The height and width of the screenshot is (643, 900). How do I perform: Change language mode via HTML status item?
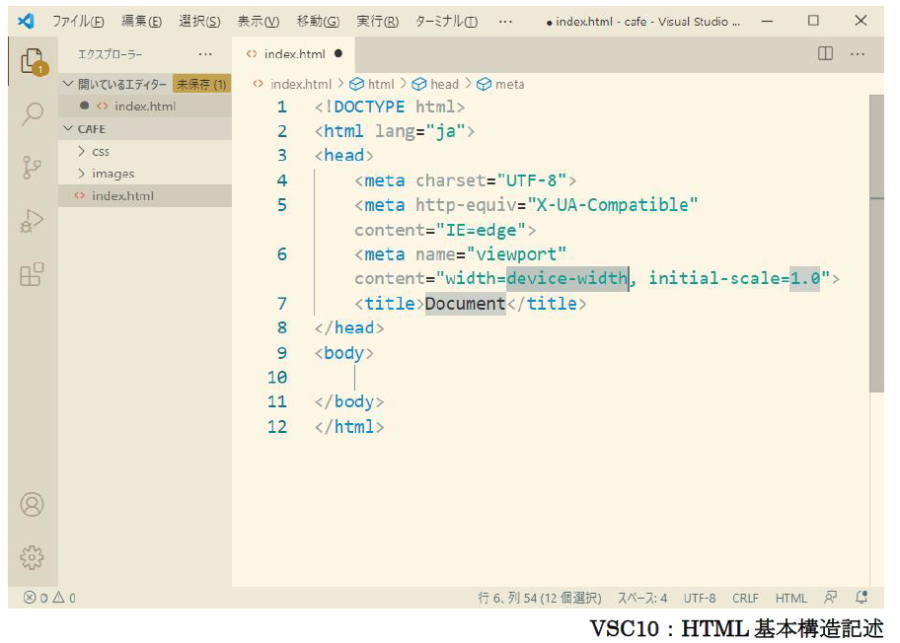791,598
